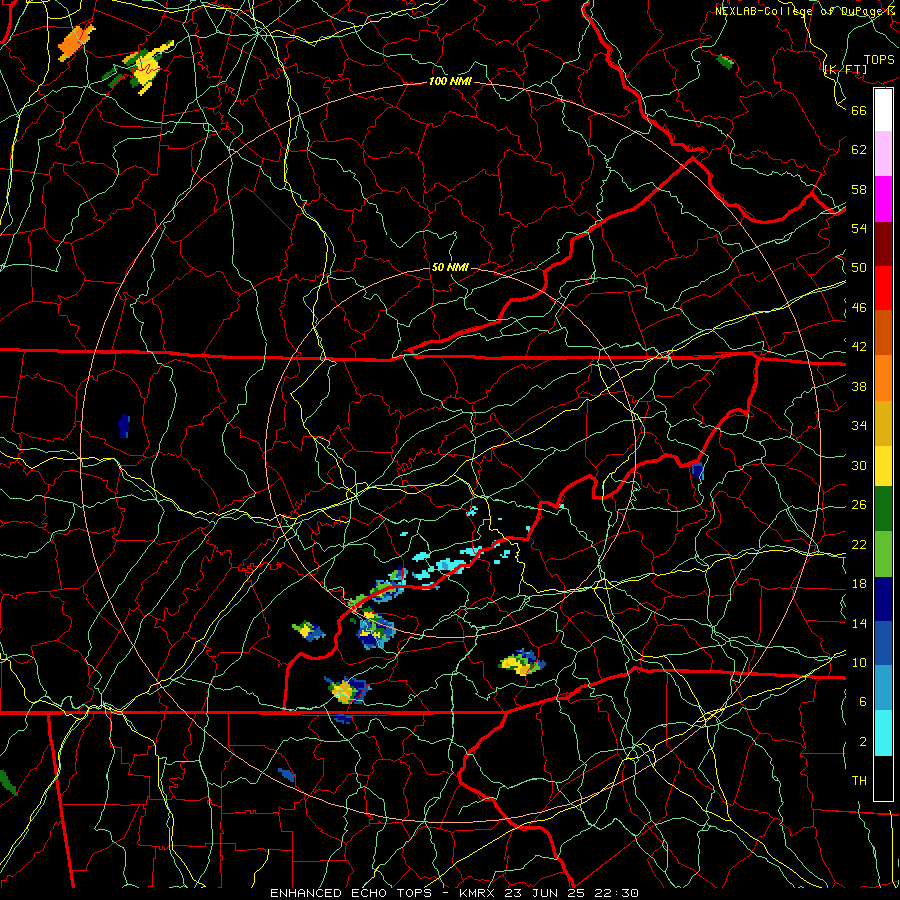The width and height of the screenshot is (900, 900).
Task: Select the dark green legend swatch
Action: click(x=883, y=509)
